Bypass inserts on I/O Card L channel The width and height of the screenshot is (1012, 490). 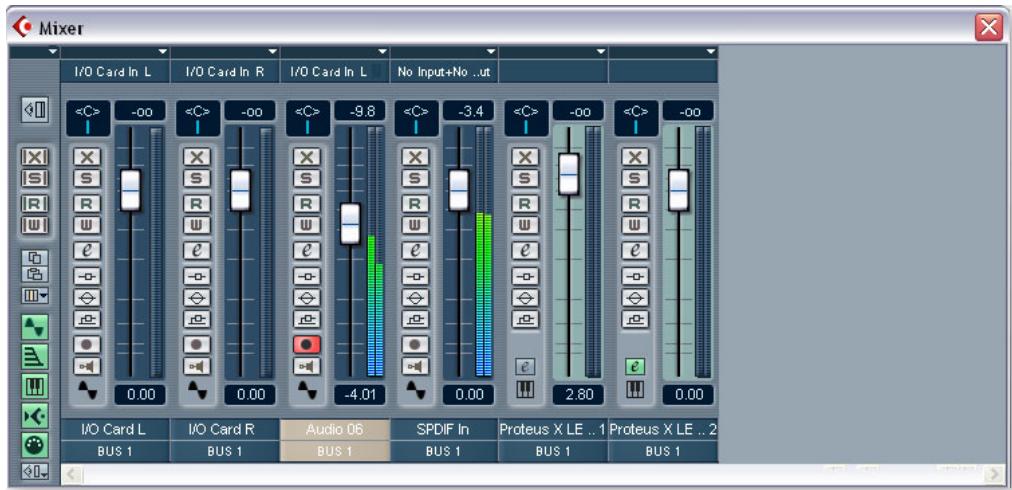tap(86, 276)
